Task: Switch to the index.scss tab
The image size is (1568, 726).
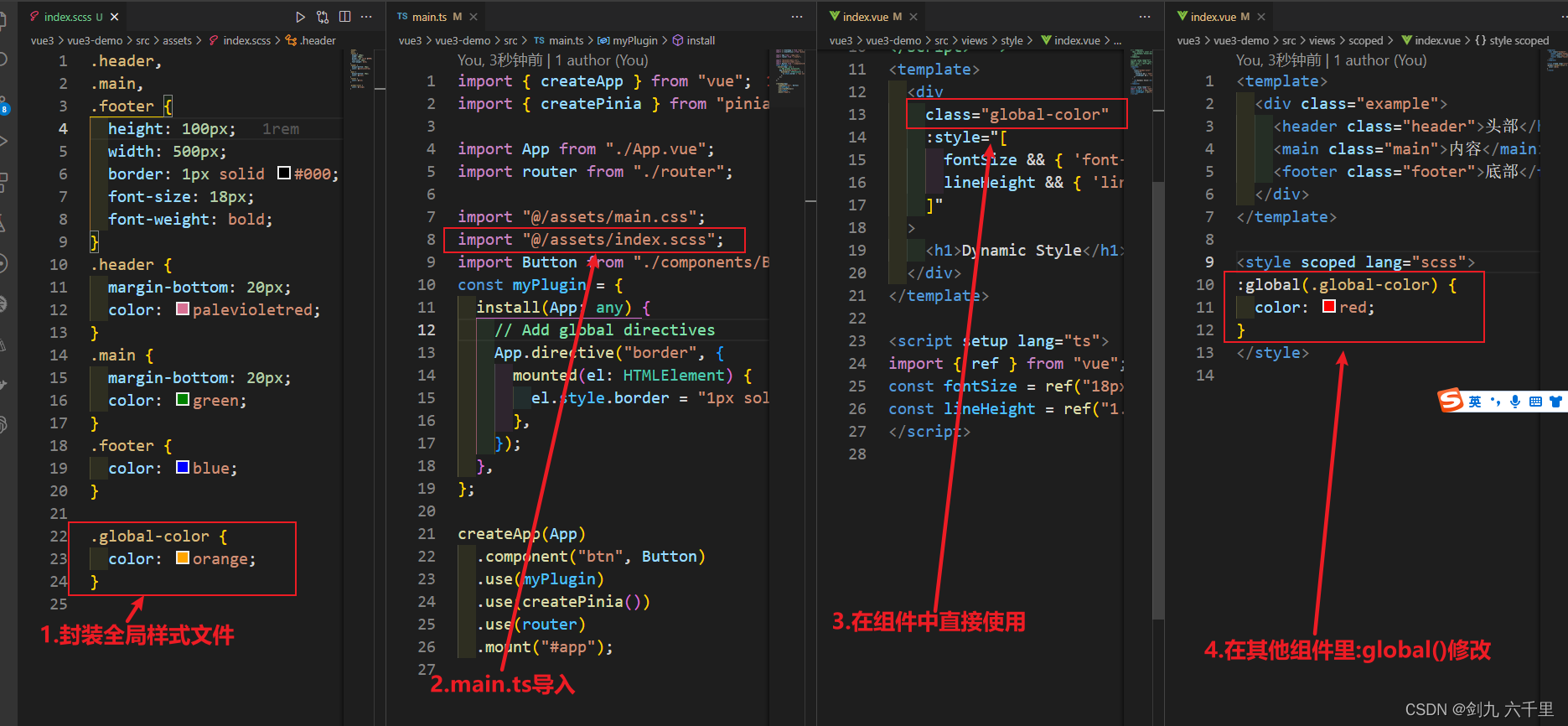Action: [x=74, y=17]
